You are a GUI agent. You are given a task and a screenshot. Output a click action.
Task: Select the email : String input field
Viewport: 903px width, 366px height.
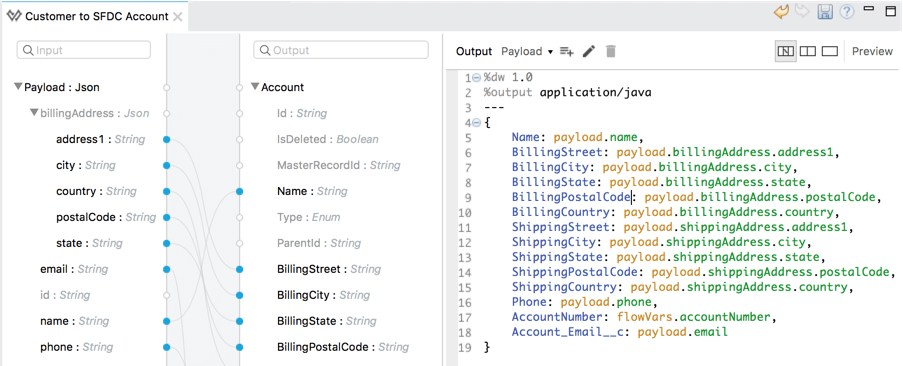coord(74,269)
